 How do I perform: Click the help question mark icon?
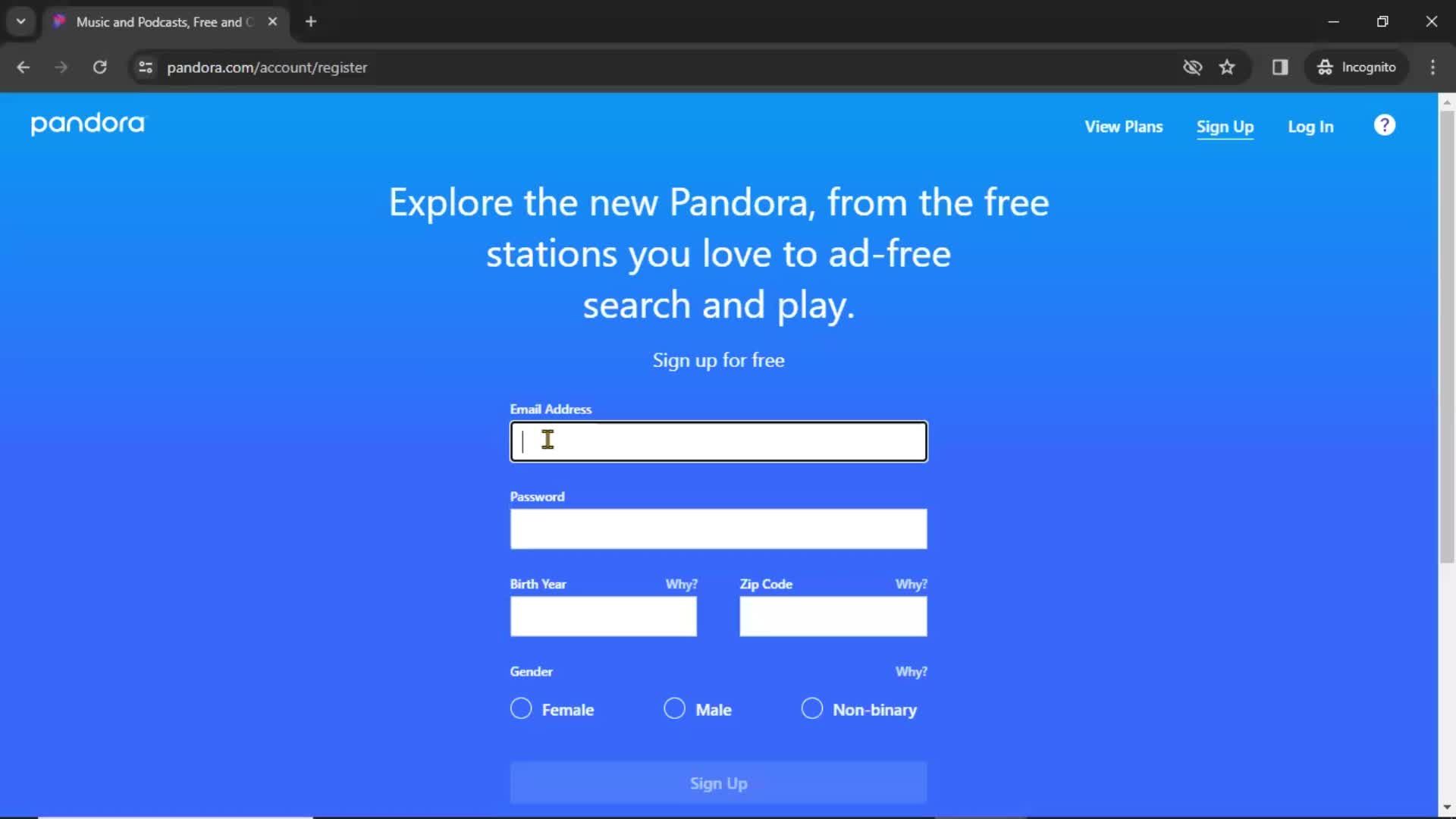coord(1386,126)
